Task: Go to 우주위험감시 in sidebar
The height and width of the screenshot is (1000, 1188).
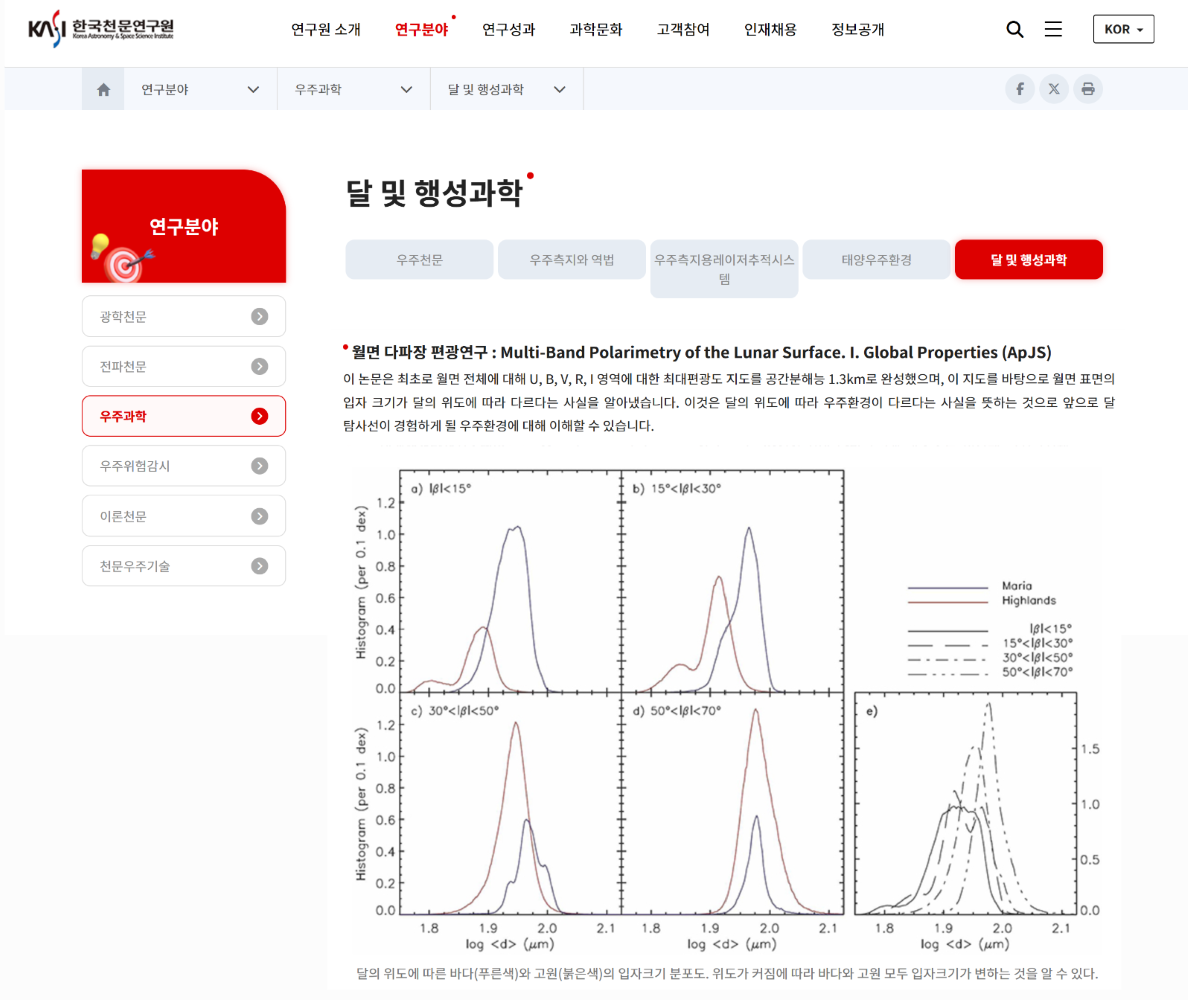Action: point(184,466)
